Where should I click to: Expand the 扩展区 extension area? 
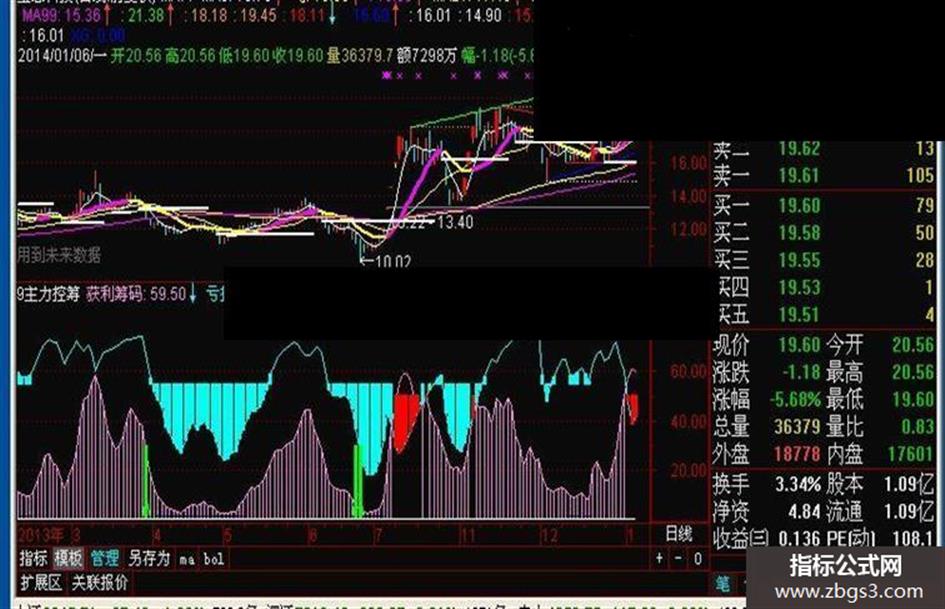(x=41, y=583)
